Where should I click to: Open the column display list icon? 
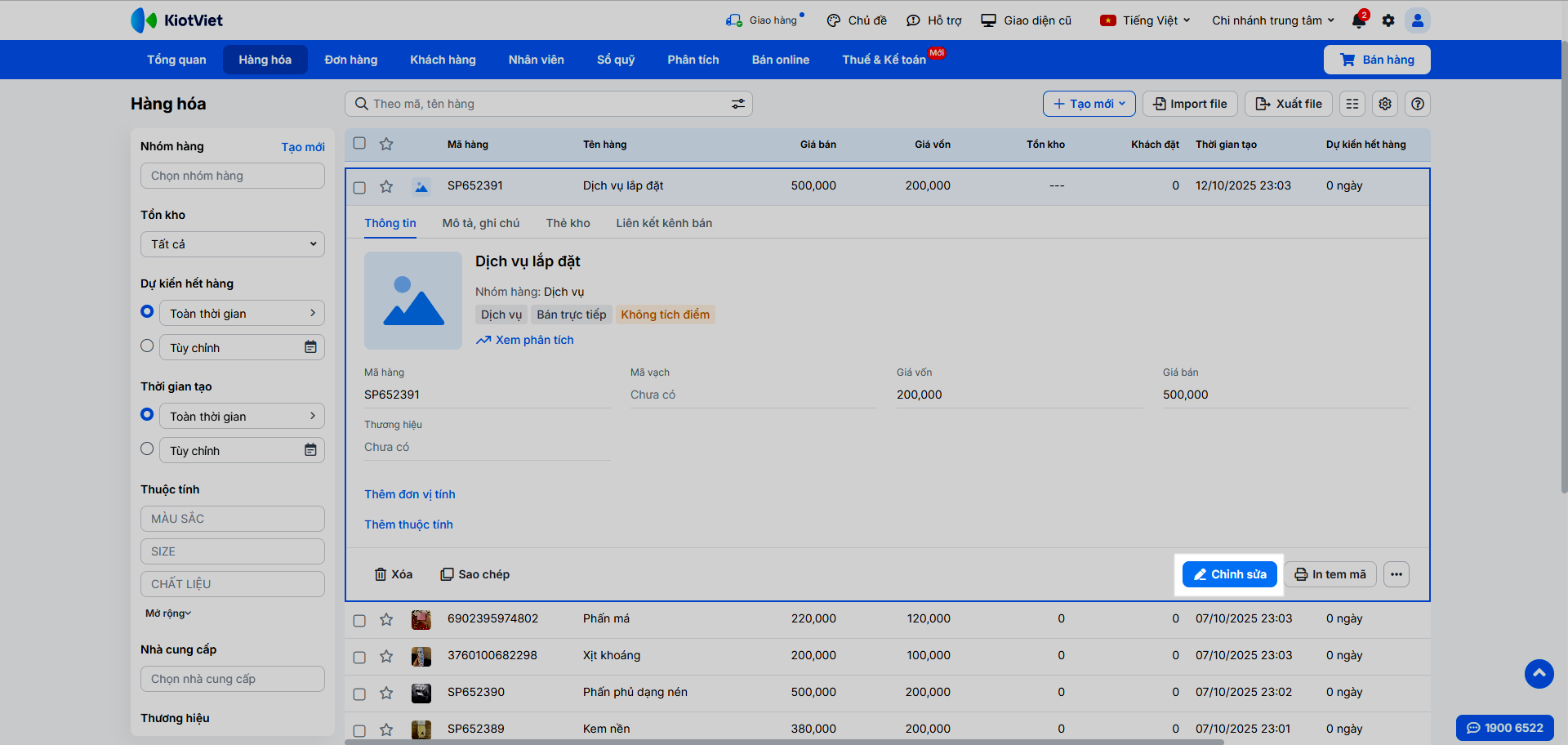(1352, 104)
